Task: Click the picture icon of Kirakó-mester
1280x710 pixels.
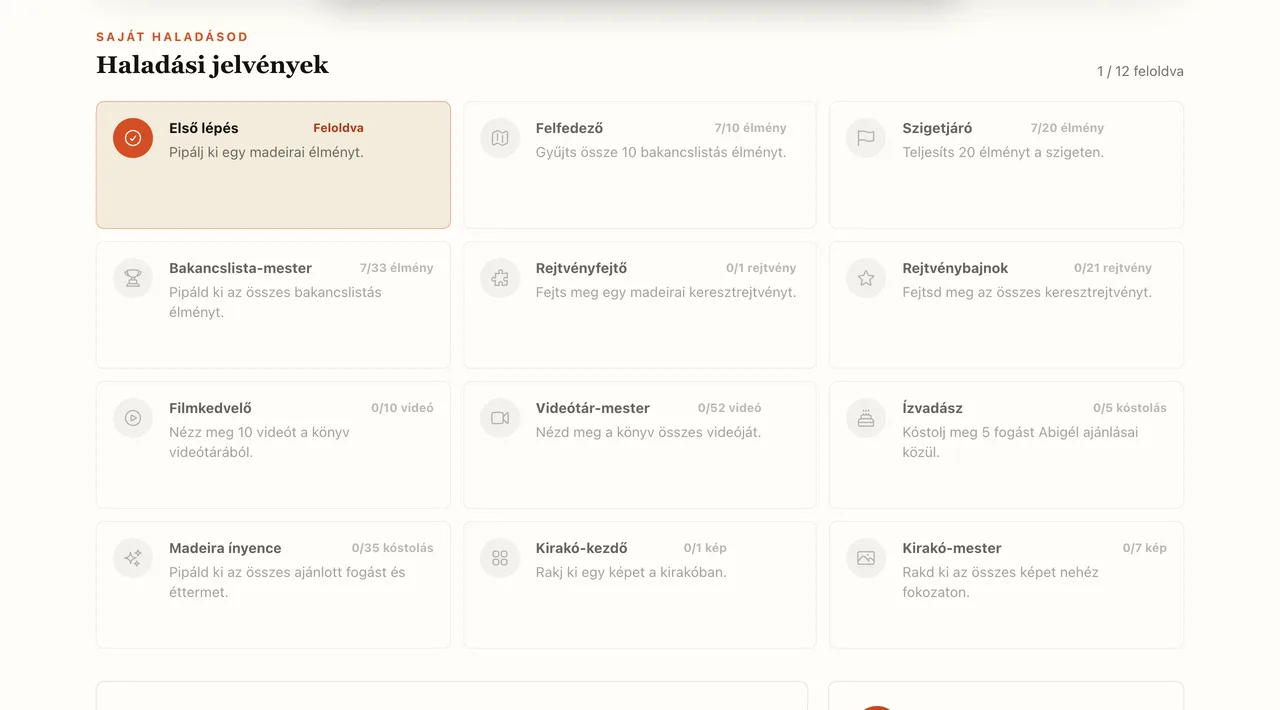Action: coord(866,558)
